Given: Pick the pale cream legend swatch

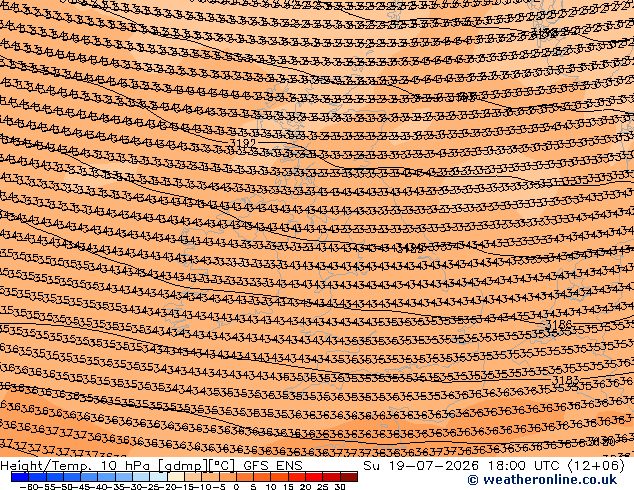Looking at the screenshot, I should (x=176, y=477).
